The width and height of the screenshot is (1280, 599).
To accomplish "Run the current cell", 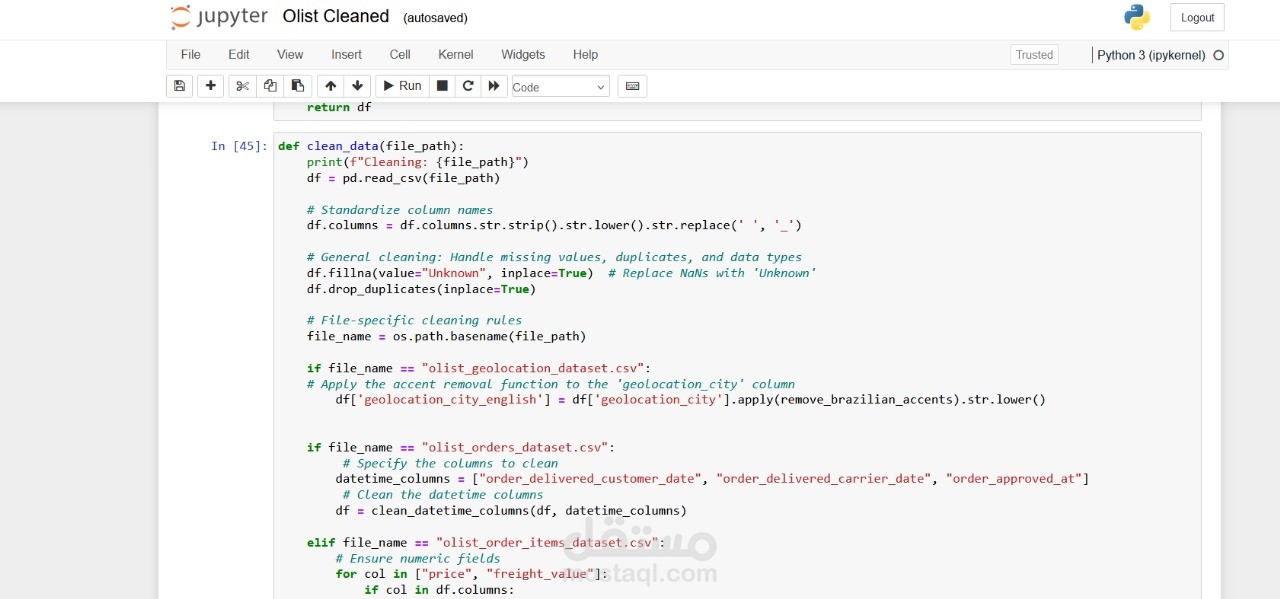I will (x=403, y=86).
